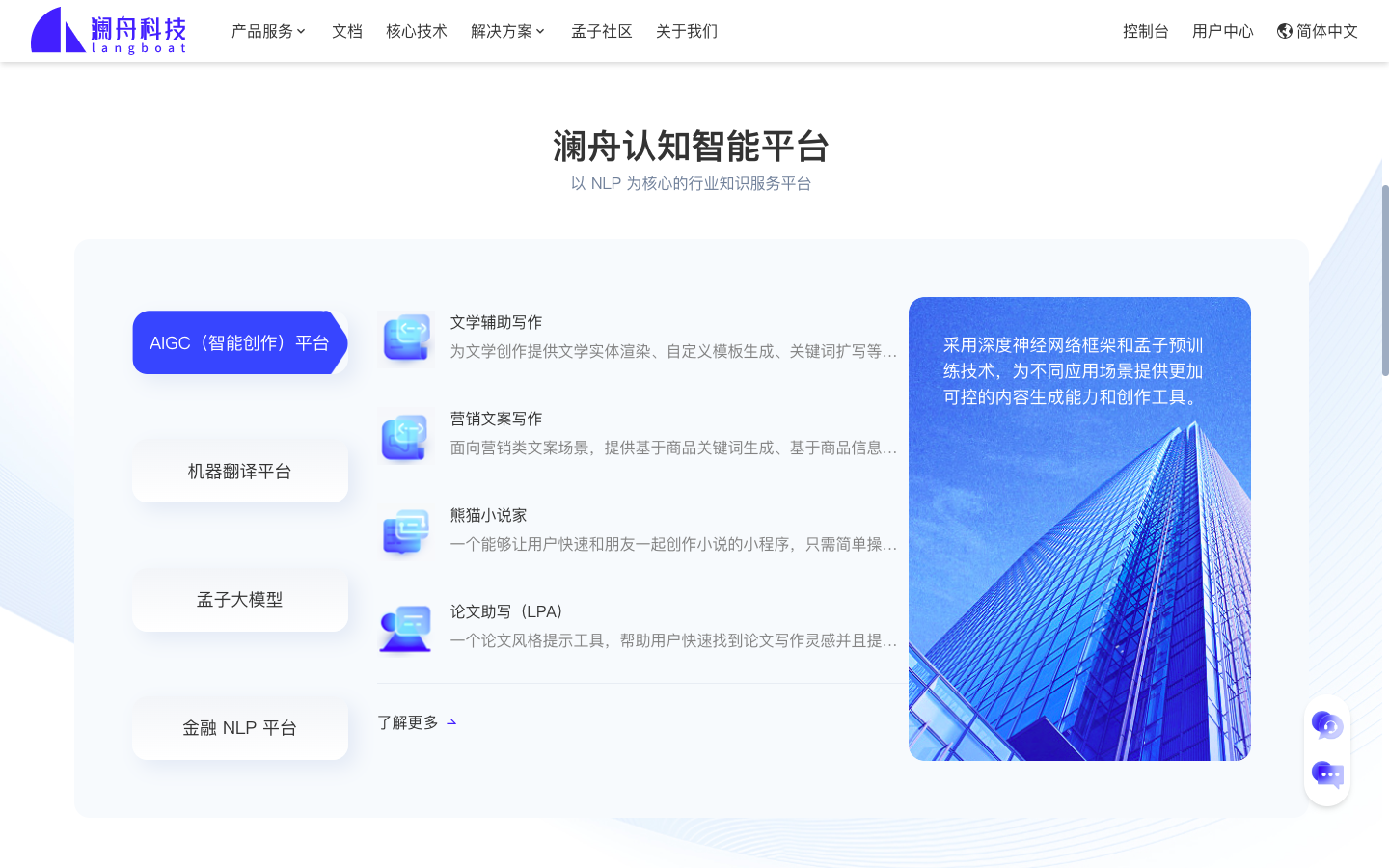Viewport: 1389px width, 868px height.
Task: Click the 文学辅助写作 description text
Action: [x=673, y=351]
